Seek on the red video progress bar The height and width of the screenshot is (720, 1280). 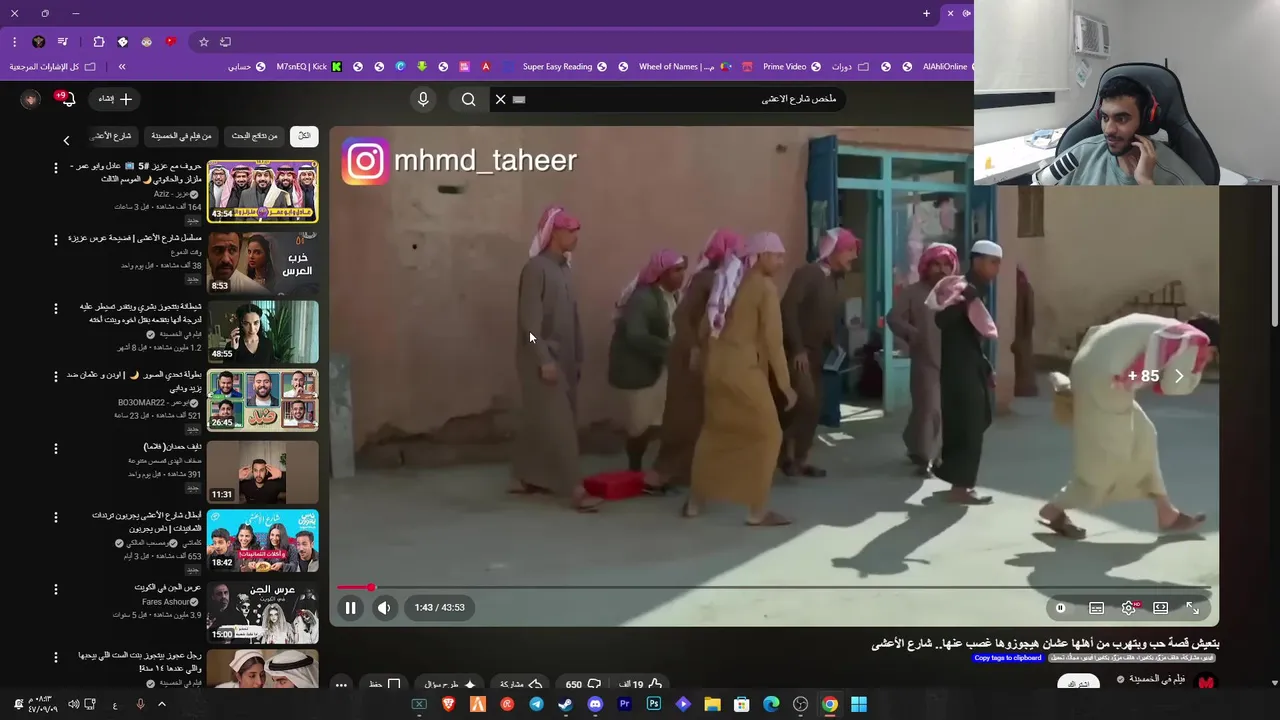(x=773, y=587)
